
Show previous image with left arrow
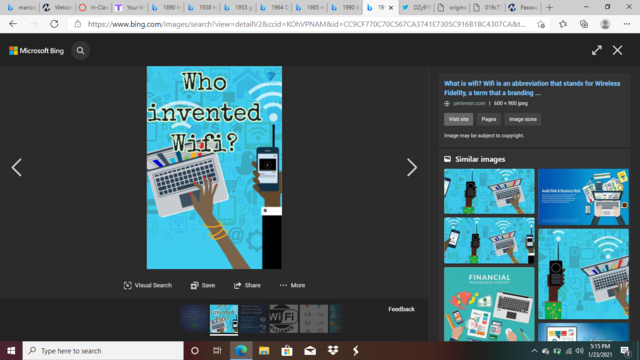tap(16, 167)
